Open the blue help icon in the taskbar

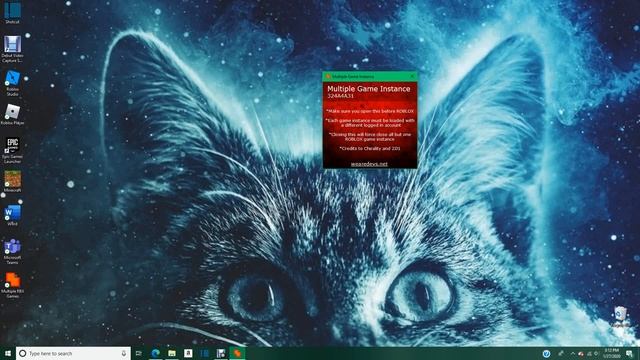click(547, 353)
